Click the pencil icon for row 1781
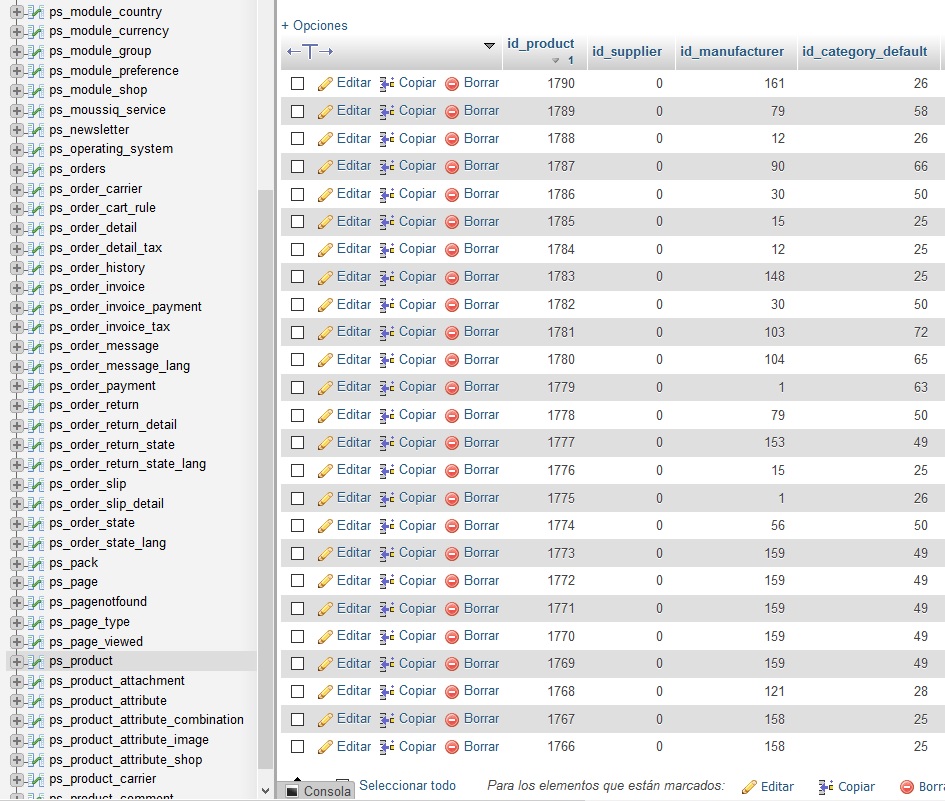 click(325, 333)
